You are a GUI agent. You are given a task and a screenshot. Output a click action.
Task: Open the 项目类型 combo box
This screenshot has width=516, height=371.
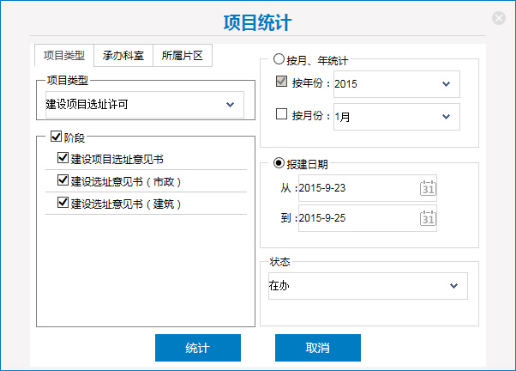click(x=145, y=105)
